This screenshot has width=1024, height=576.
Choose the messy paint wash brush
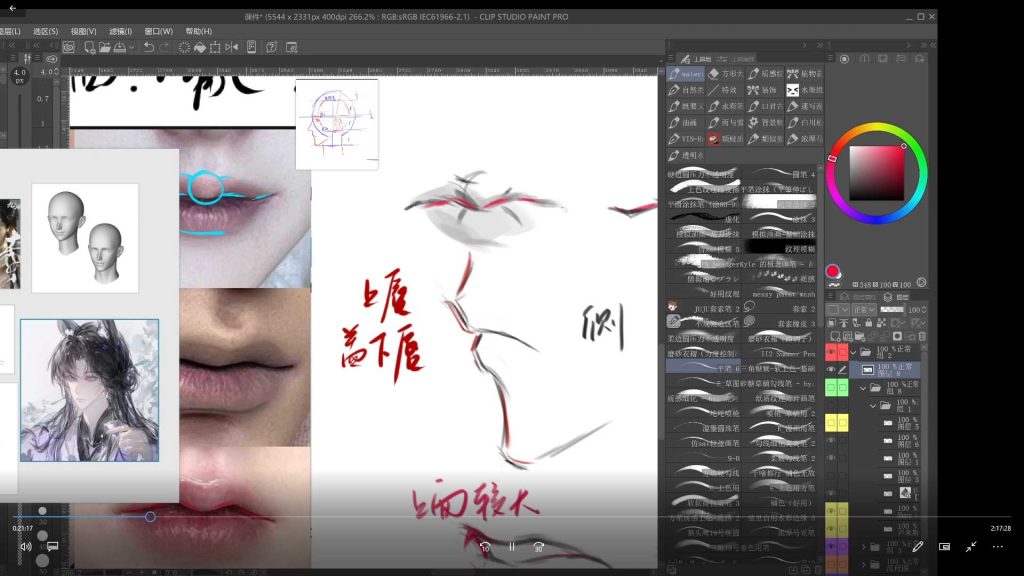(x=781, y=294)
